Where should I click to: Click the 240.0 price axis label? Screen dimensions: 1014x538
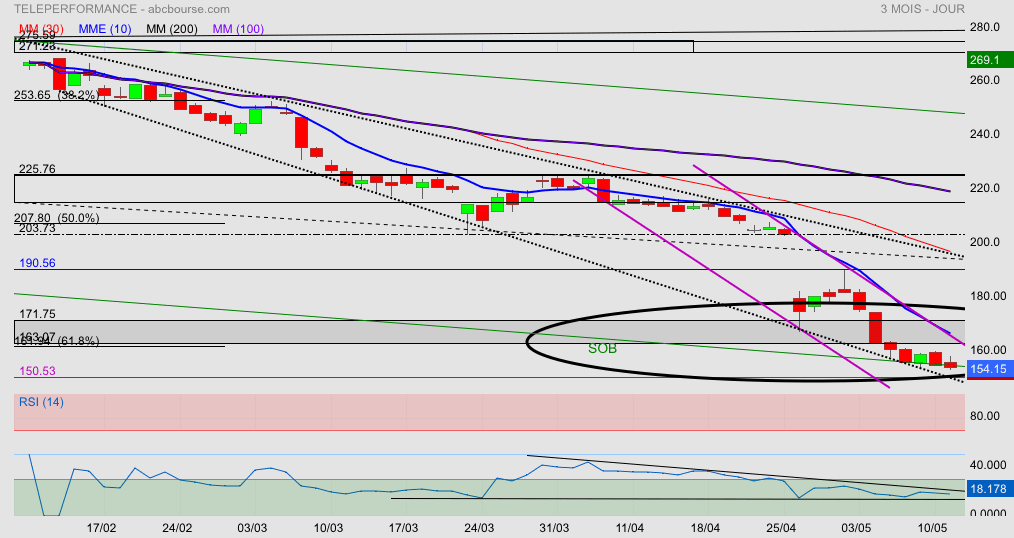click(x=984, y=134)
